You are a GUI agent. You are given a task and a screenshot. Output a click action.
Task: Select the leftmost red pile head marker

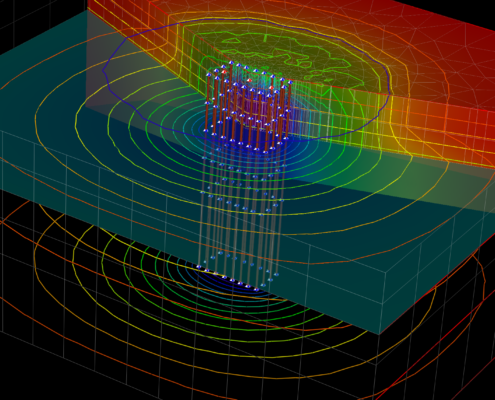click(x=224, y=72)
